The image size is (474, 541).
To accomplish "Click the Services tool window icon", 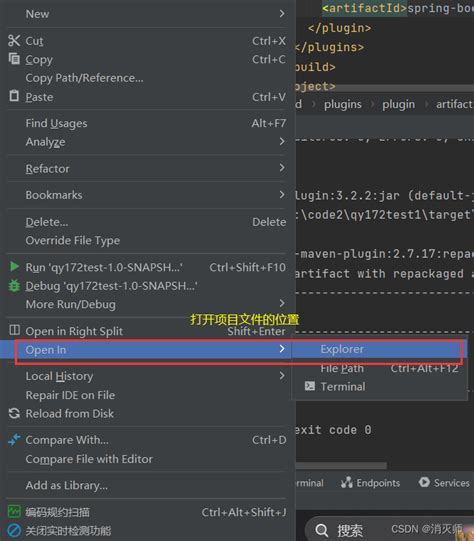I will [424, 482].
